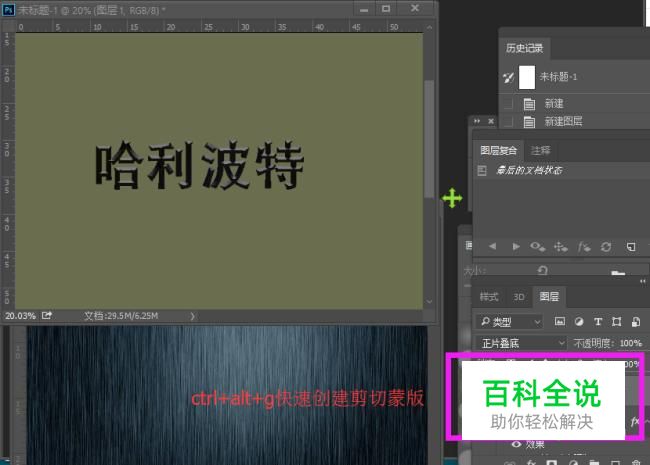The width and height of the screenshot is (650, 465).
Task: Select the 新建 history state
Action: pos(575,104)
